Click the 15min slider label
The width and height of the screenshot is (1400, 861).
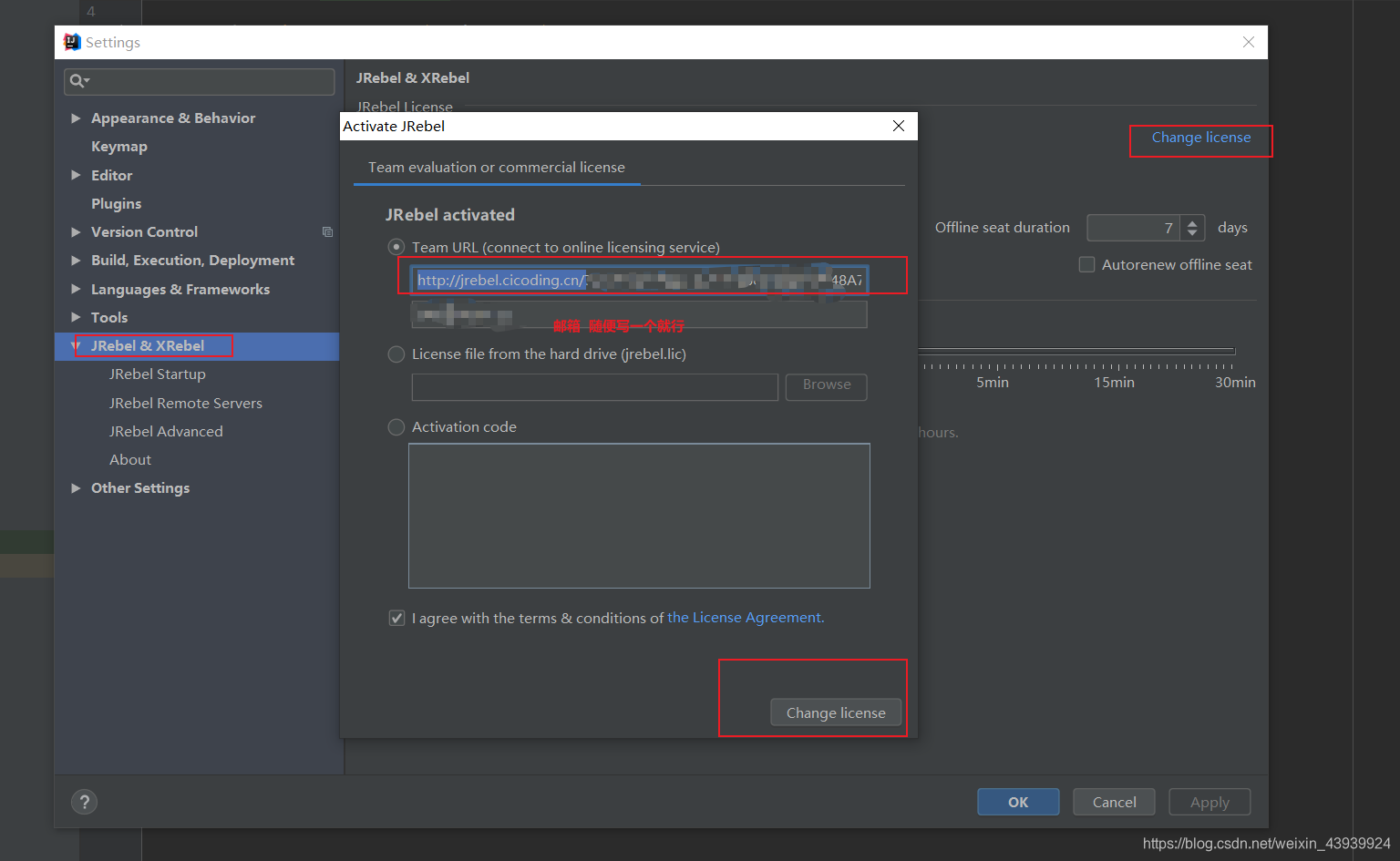1114,383
